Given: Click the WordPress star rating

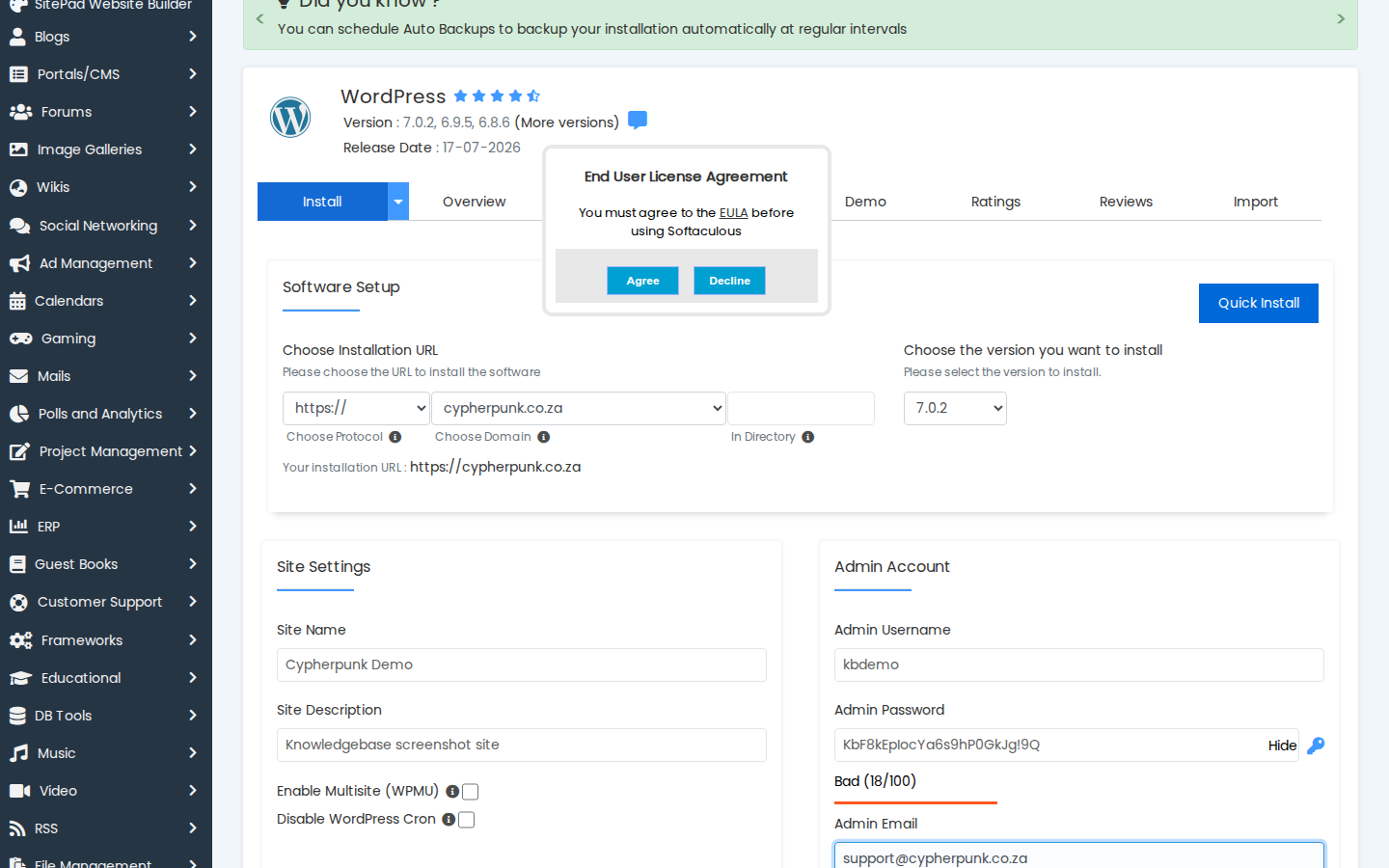Looking at the screenshot, I should click(x=497, y=95).
